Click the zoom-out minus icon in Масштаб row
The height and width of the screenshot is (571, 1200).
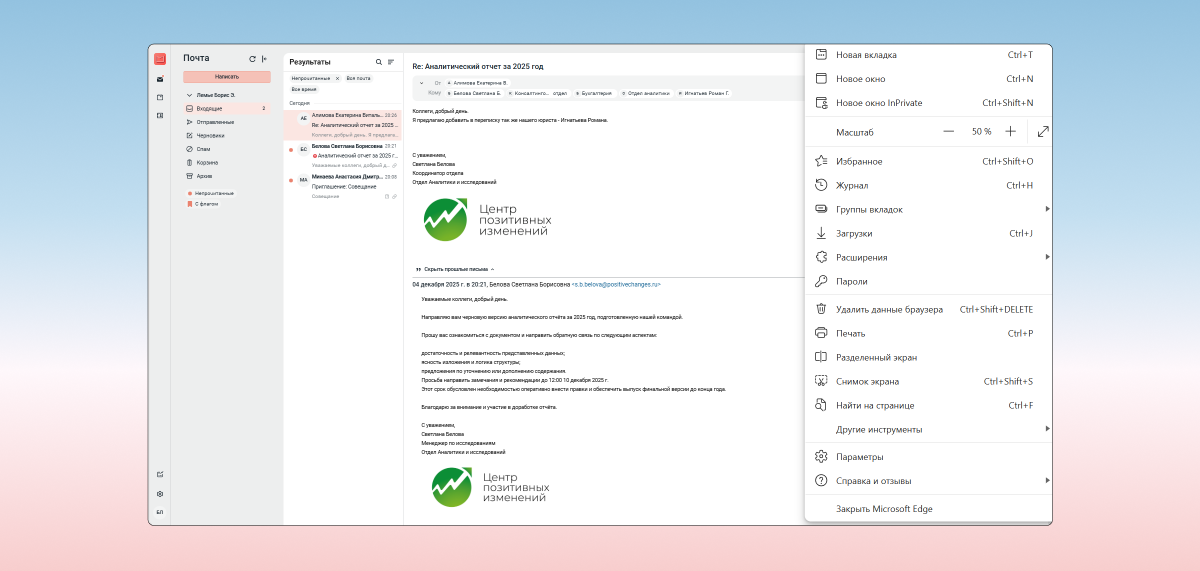coord(948,131)
